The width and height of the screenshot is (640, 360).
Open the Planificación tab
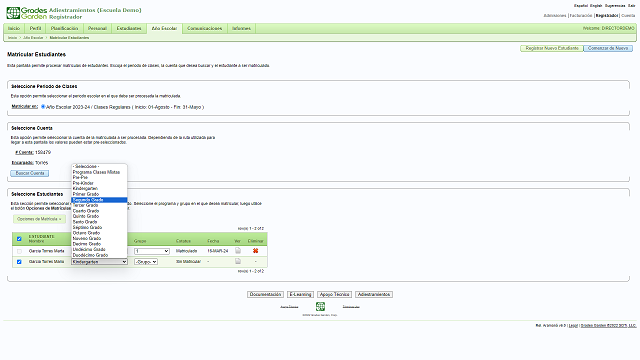pos(64,29)
